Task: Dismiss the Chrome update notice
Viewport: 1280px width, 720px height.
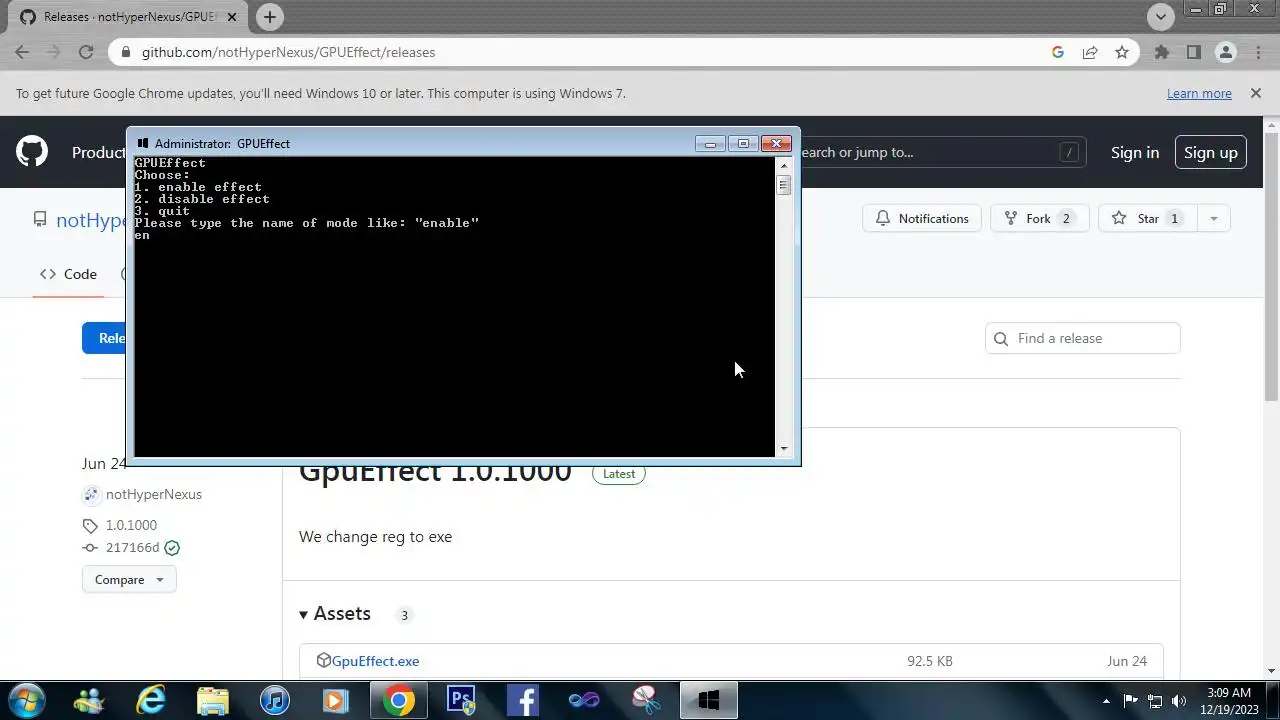Action: click(x=1255, y=93)
